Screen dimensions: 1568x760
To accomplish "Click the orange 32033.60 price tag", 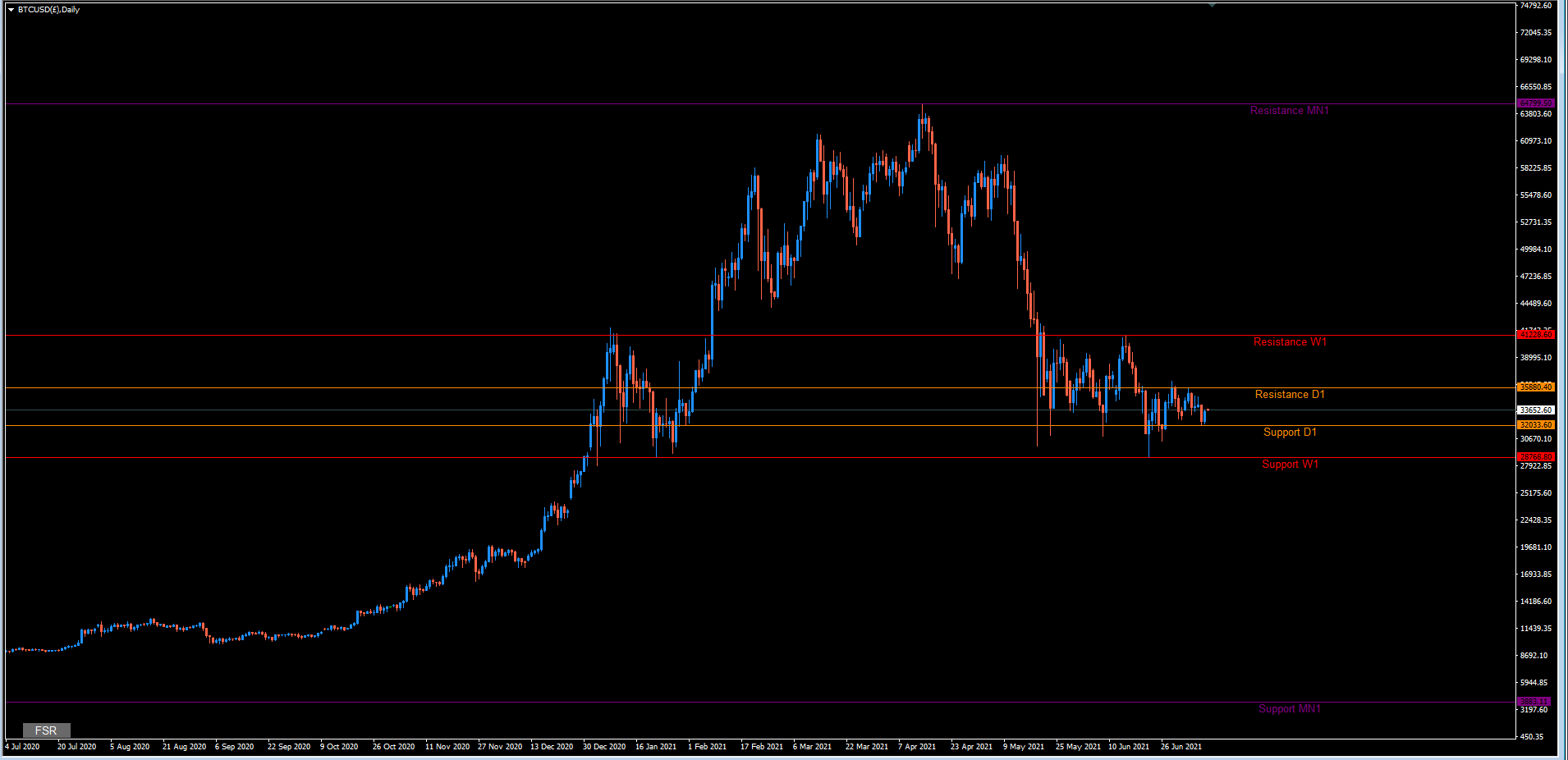I will [x=1535, y=425].
